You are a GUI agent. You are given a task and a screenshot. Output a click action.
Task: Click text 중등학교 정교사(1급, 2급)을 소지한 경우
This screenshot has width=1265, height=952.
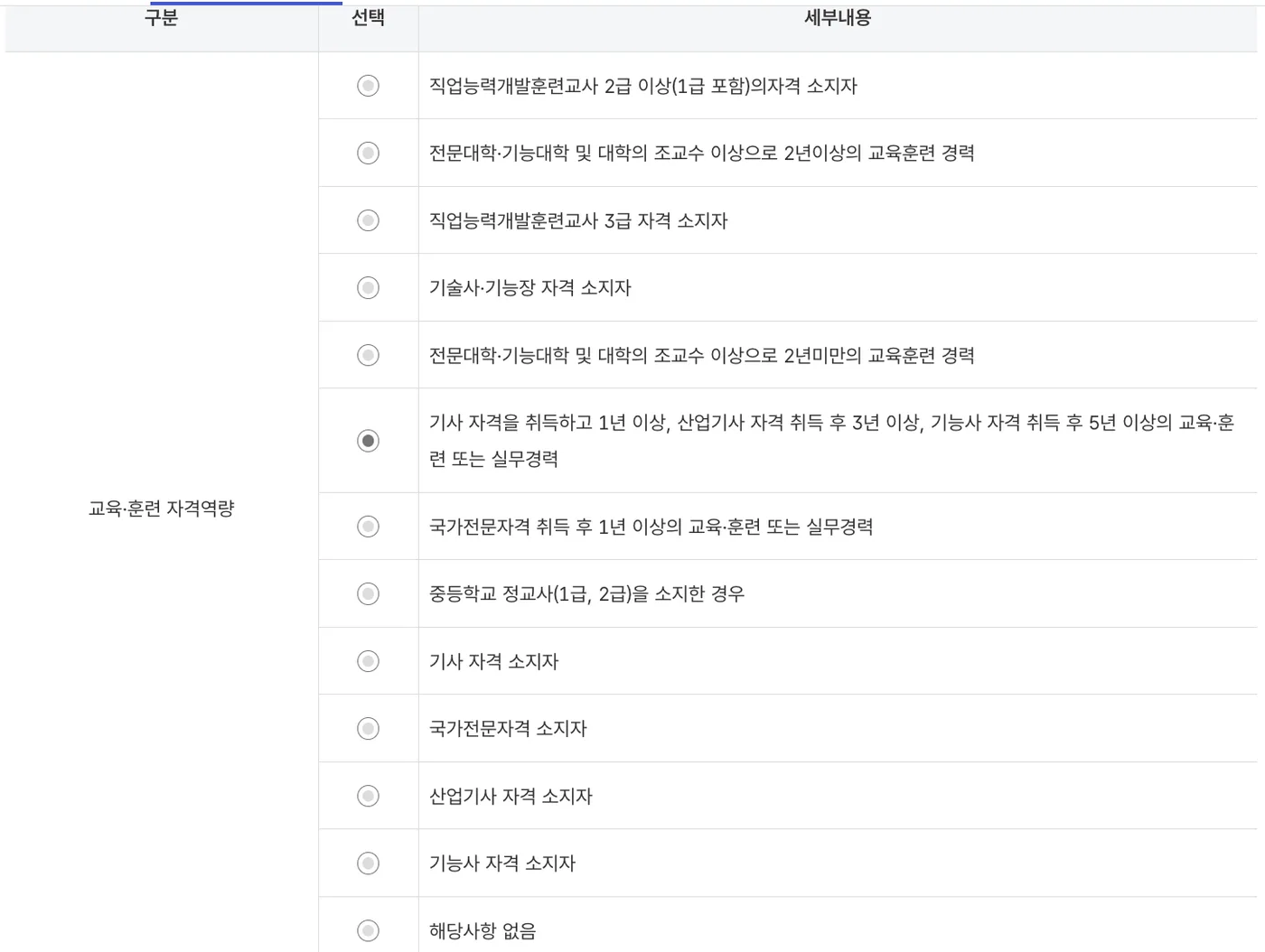coord(587,593)
